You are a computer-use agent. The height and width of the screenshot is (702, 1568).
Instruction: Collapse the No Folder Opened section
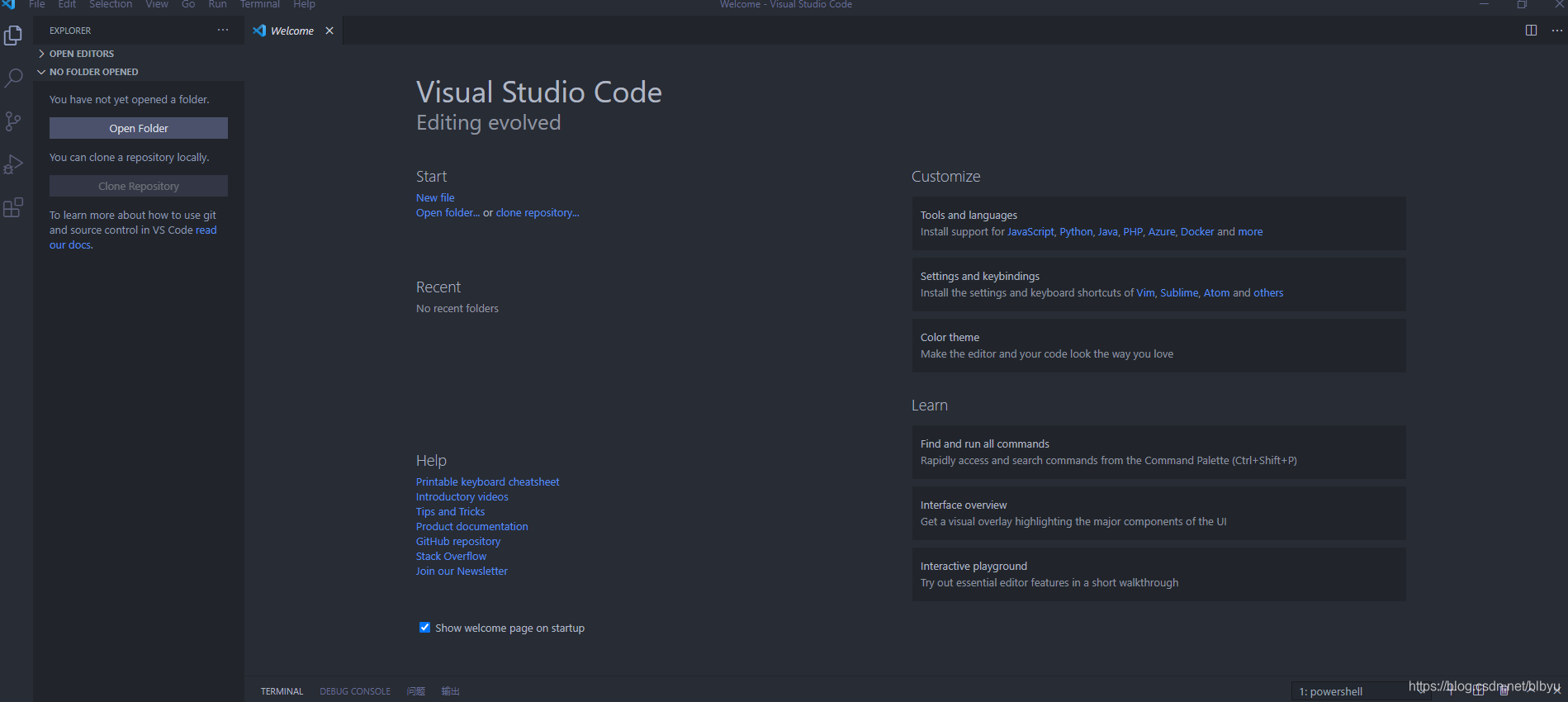click(x=92, y=72)
